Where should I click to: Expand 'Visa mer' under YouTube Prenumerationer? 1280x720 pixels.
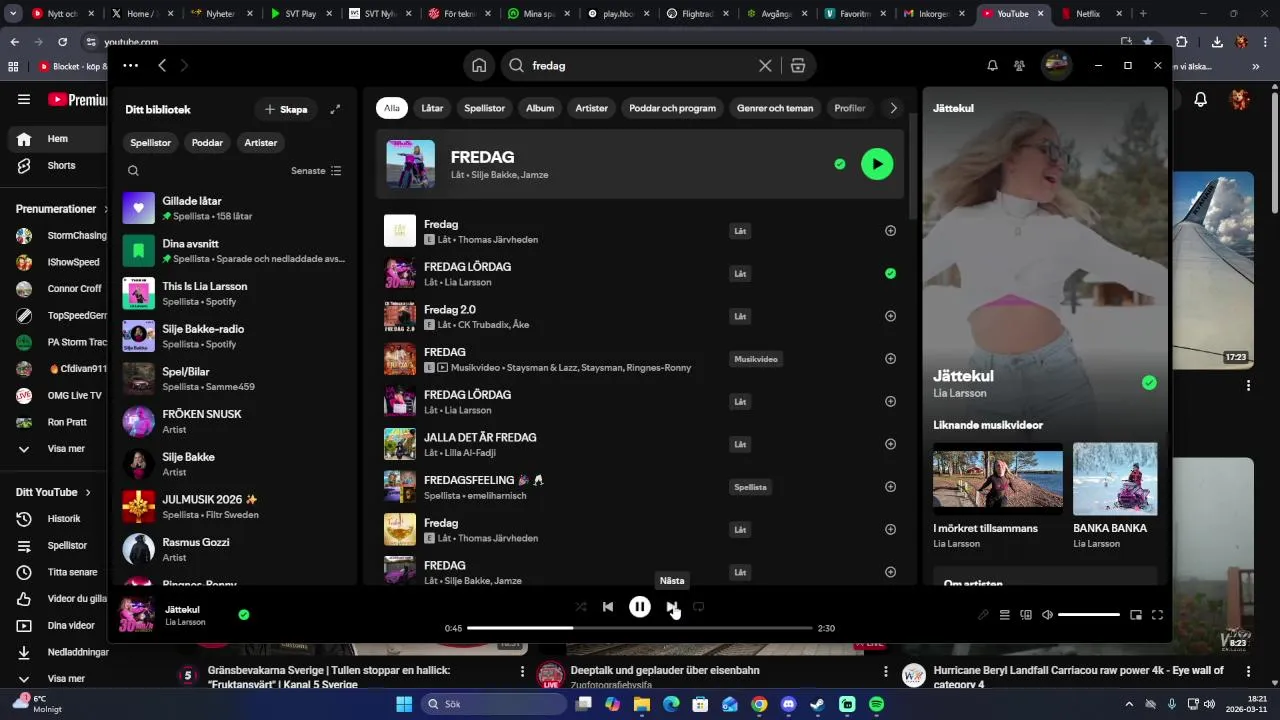click(x=61, y=449)
